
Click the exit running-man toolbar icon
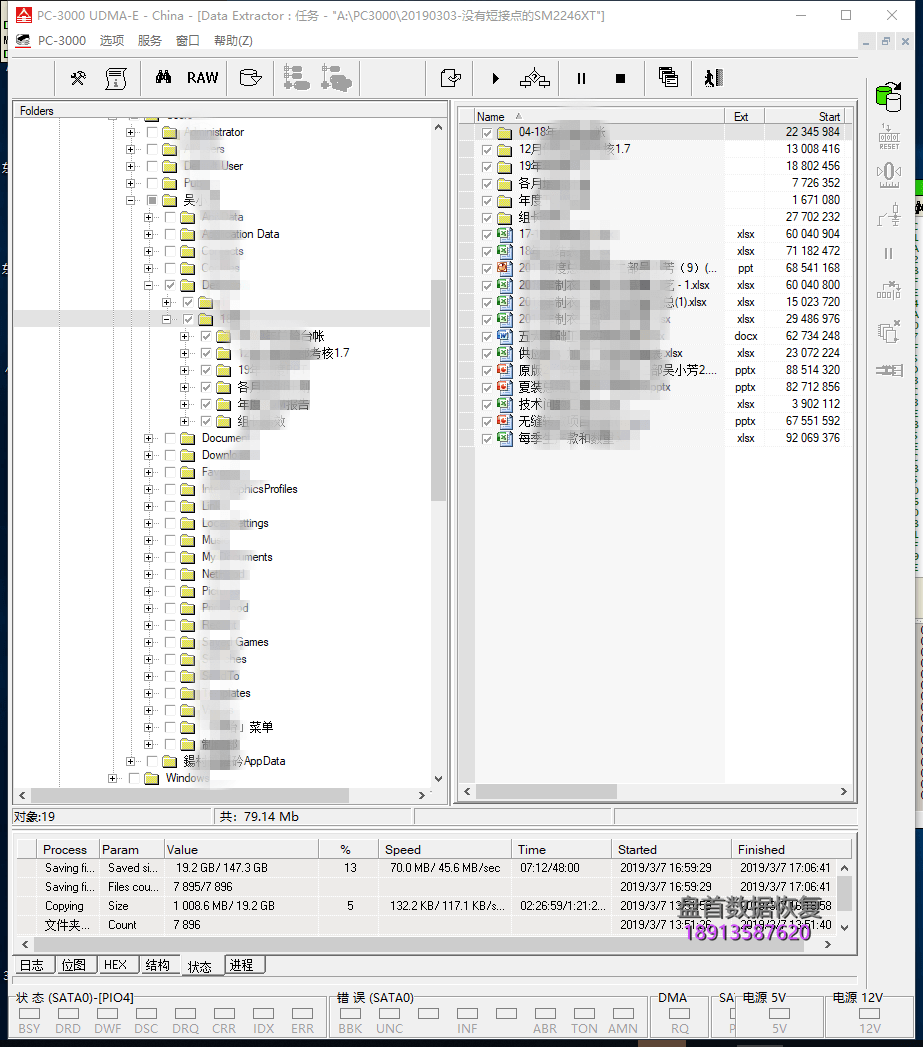coord(713,78)
